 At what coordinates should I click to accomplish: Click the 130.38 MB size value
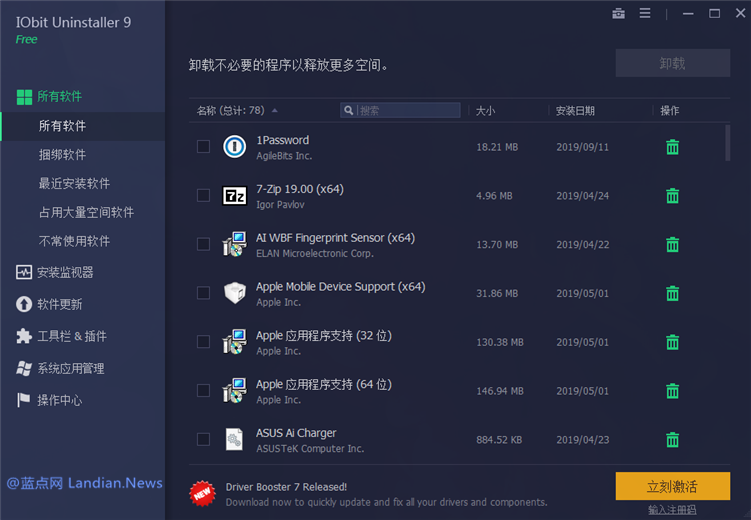500,342
